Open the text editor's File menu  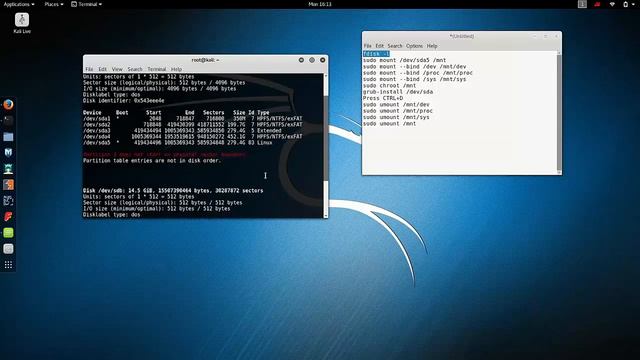coord(367,46)
